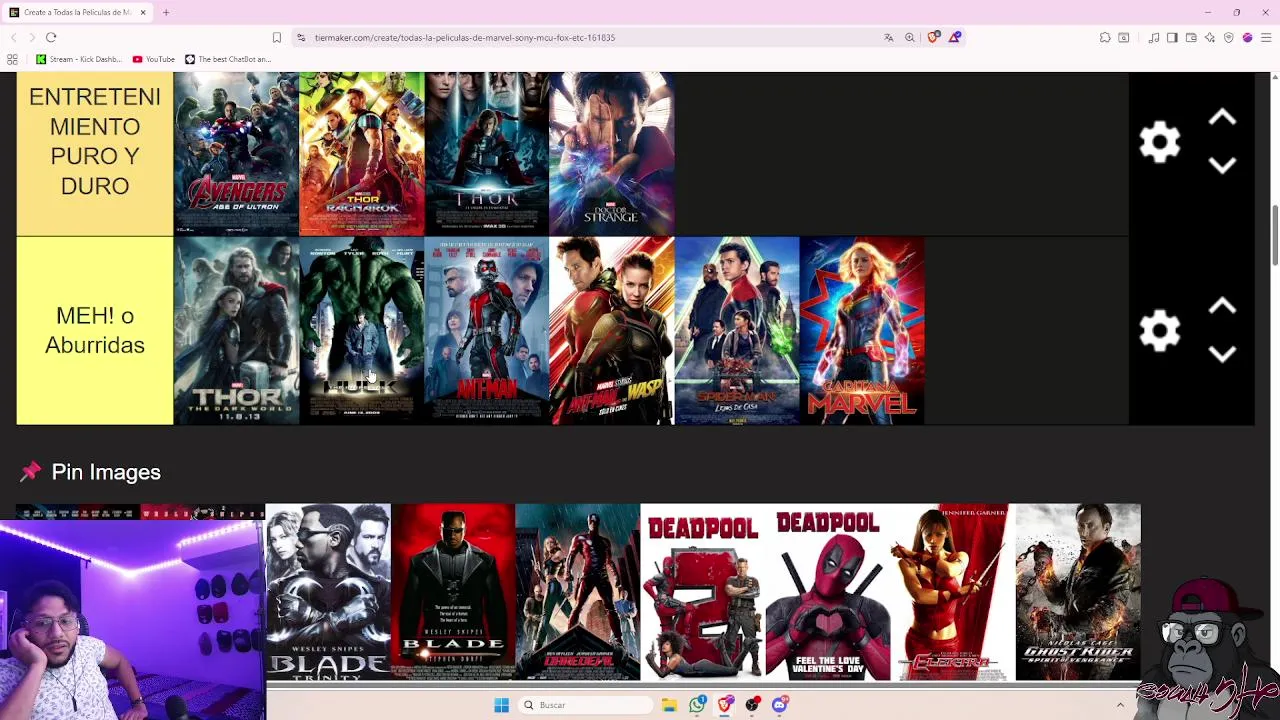Click the page vertical scrollbar thumb
Image resolution: width=1280 pixels, height=720 pixels.
click(x=1274, y=235)
